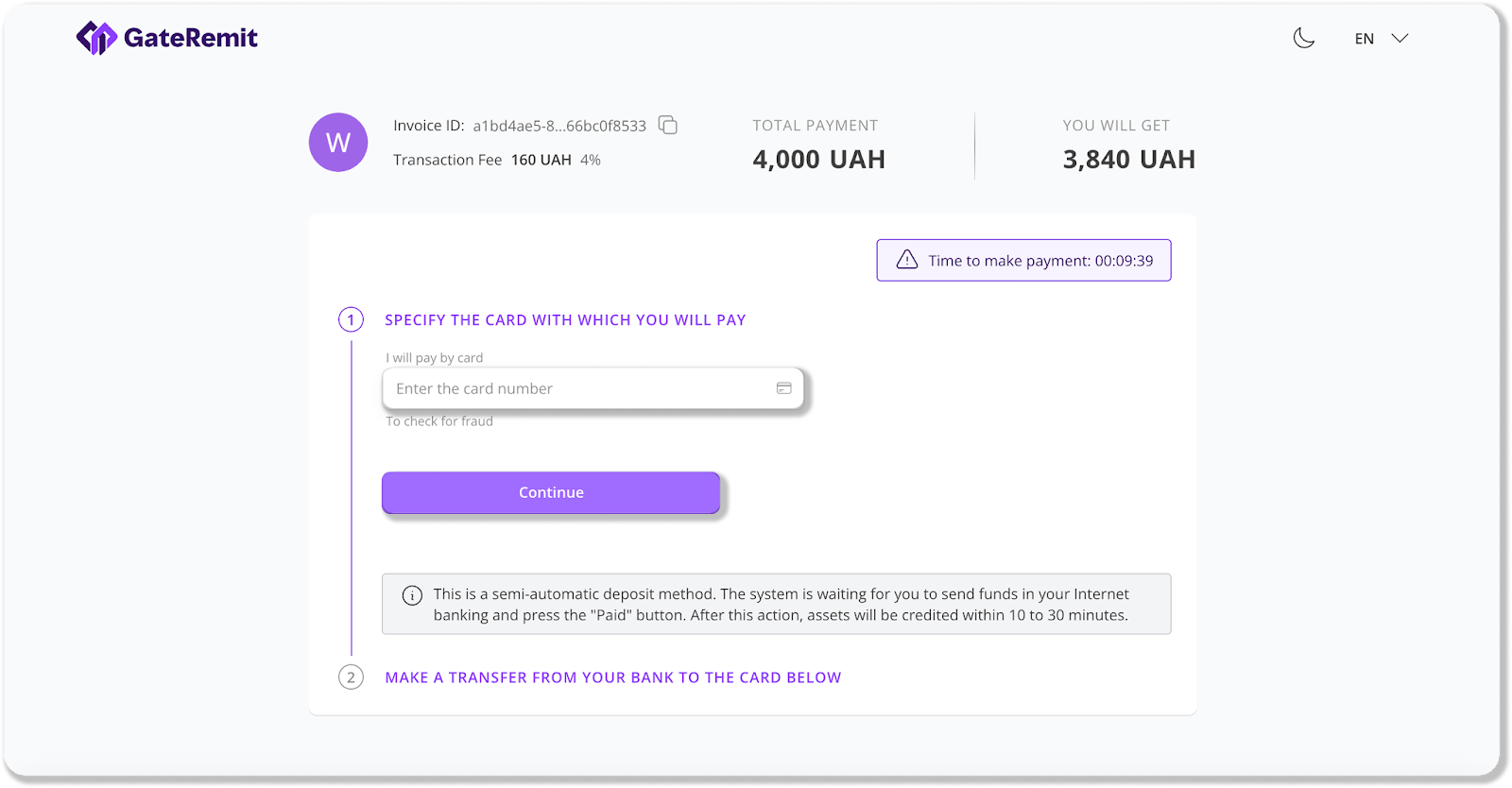Viewport: 1512px width, 788px height.
Task: Open the EN language selector
Action: click(1364, 39)
